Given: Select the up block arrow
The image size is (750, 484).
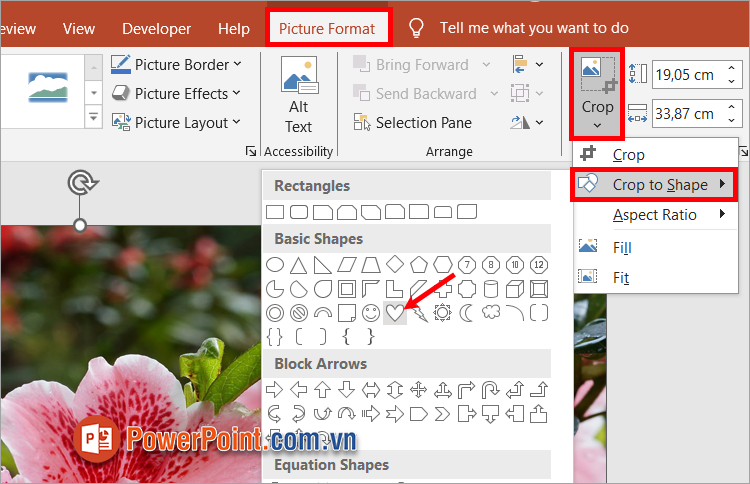Looking at the screenshot, I should 322,390.
